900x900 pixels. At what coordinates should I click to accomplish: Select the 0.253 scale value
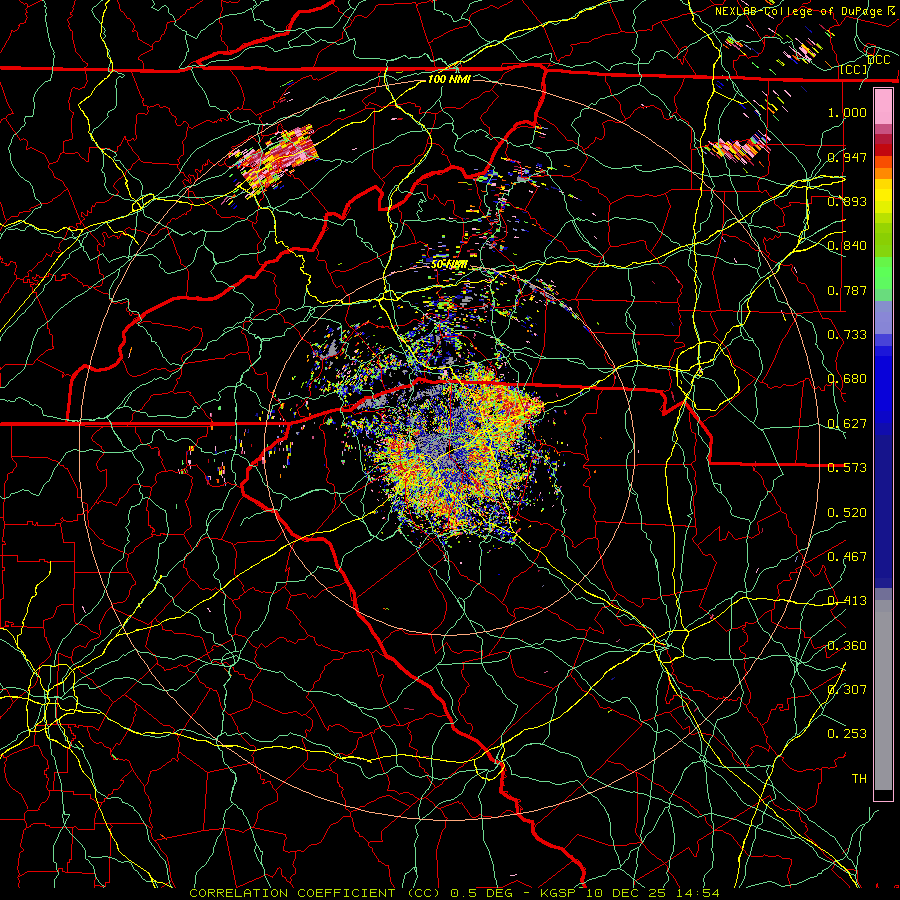[x=847, y=734]
